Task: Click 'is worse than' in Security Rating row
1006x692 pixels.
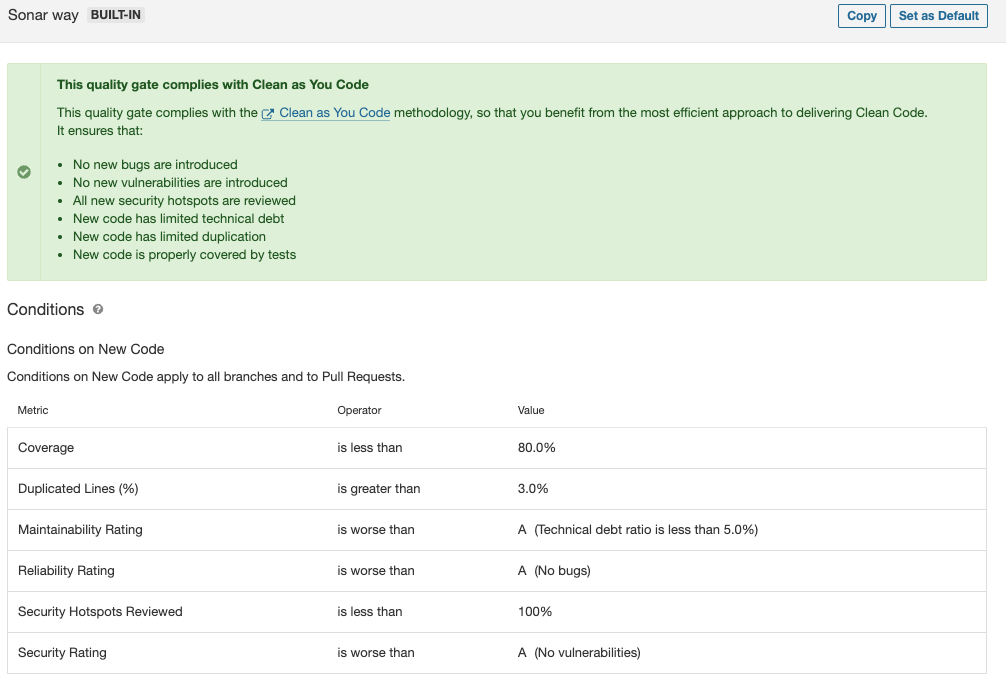Action: click(x=376, y=653)
